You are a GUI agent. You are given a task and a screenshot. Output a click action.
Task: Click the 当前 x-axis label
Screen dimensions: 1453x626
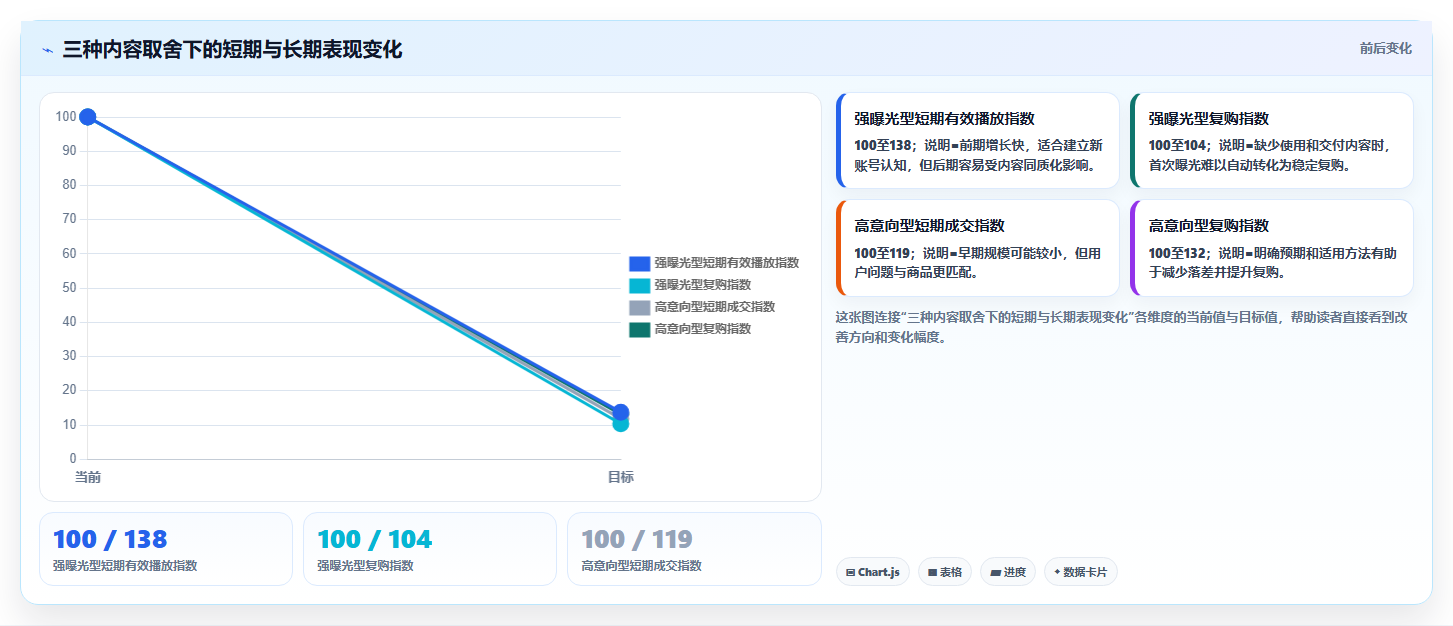click(88, 477)
